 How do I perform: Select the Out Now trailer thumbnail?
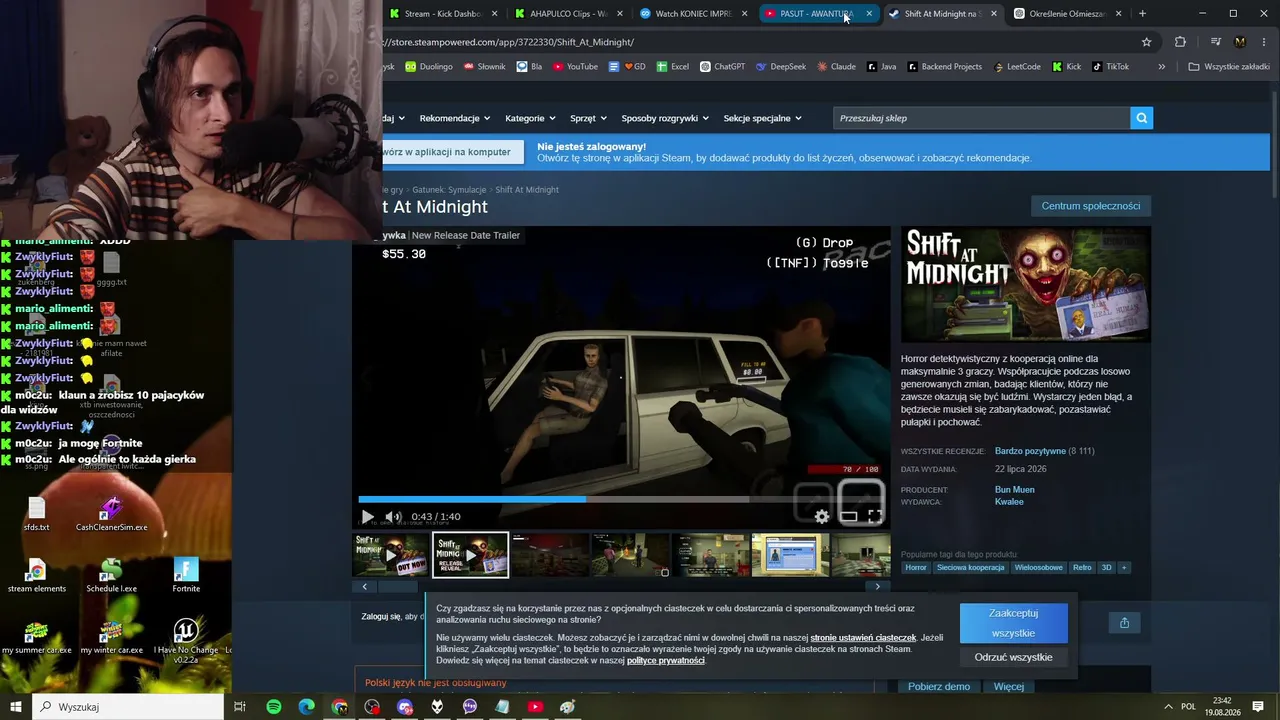(391, 555)
